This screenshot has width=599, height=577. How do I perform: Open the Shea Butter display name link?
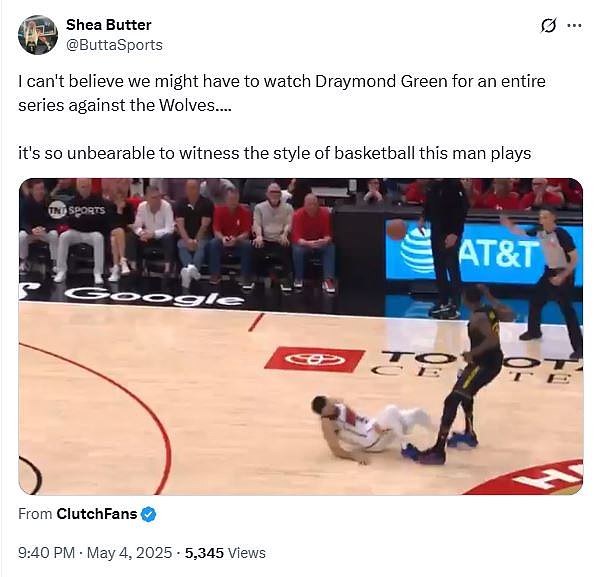(109, 25)
